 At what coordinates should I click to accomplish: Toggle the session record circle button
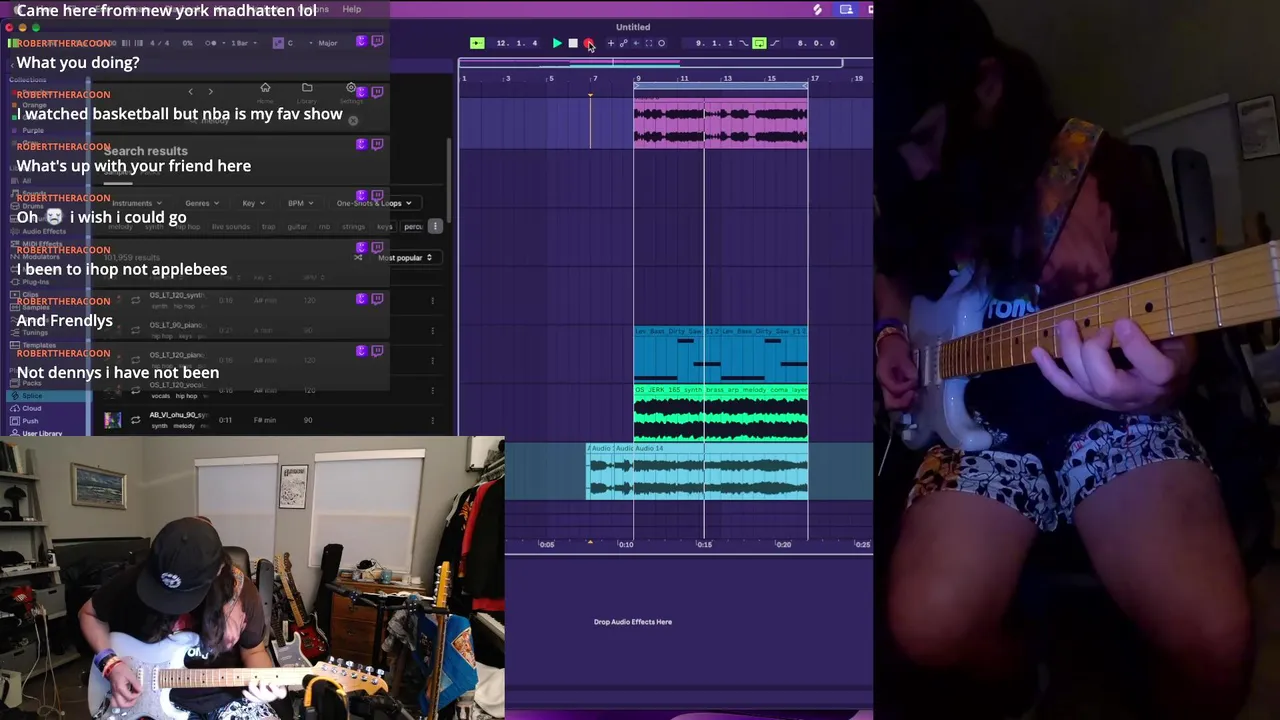(x=662, y=43)
